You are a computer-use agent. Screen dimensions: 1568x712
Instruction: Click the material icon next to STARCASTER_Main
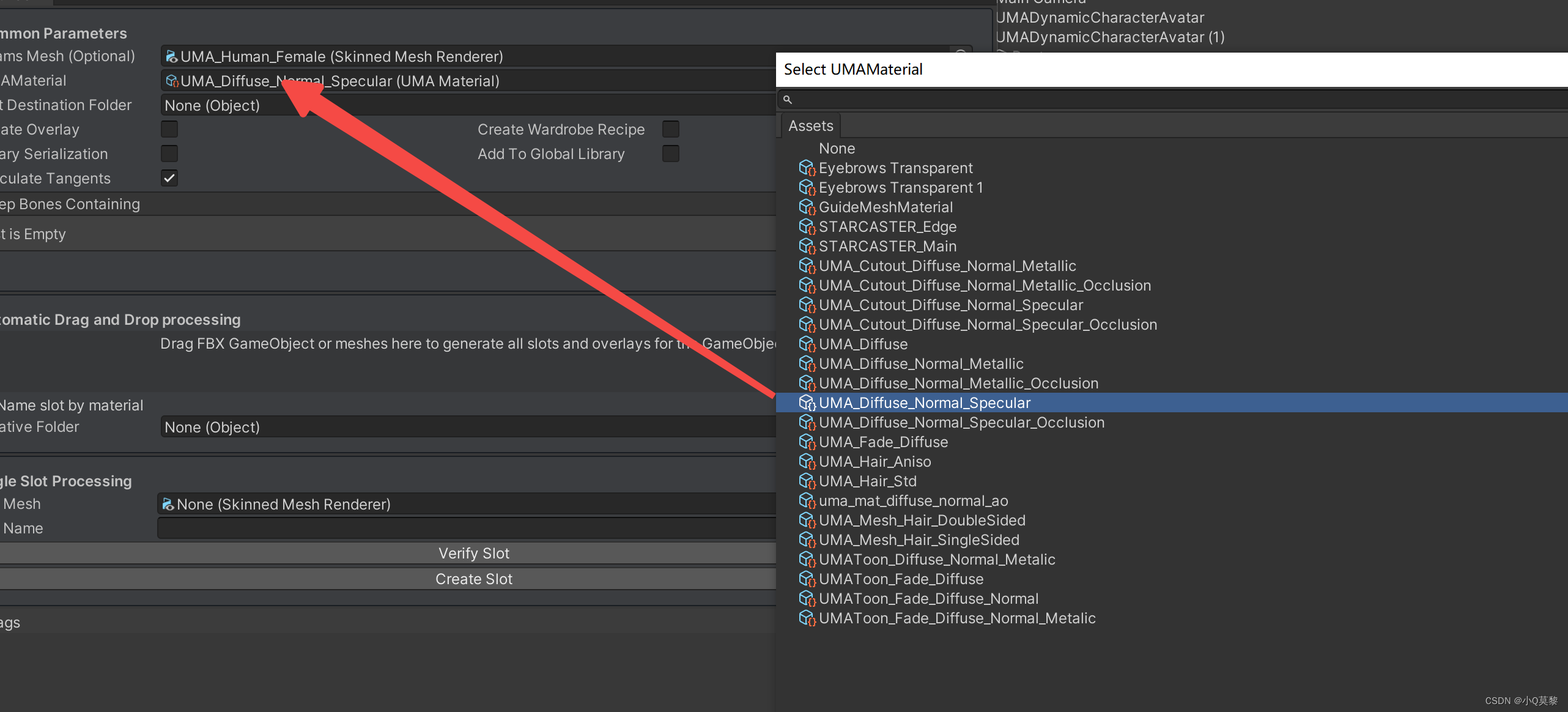click(x=807, y=246)
